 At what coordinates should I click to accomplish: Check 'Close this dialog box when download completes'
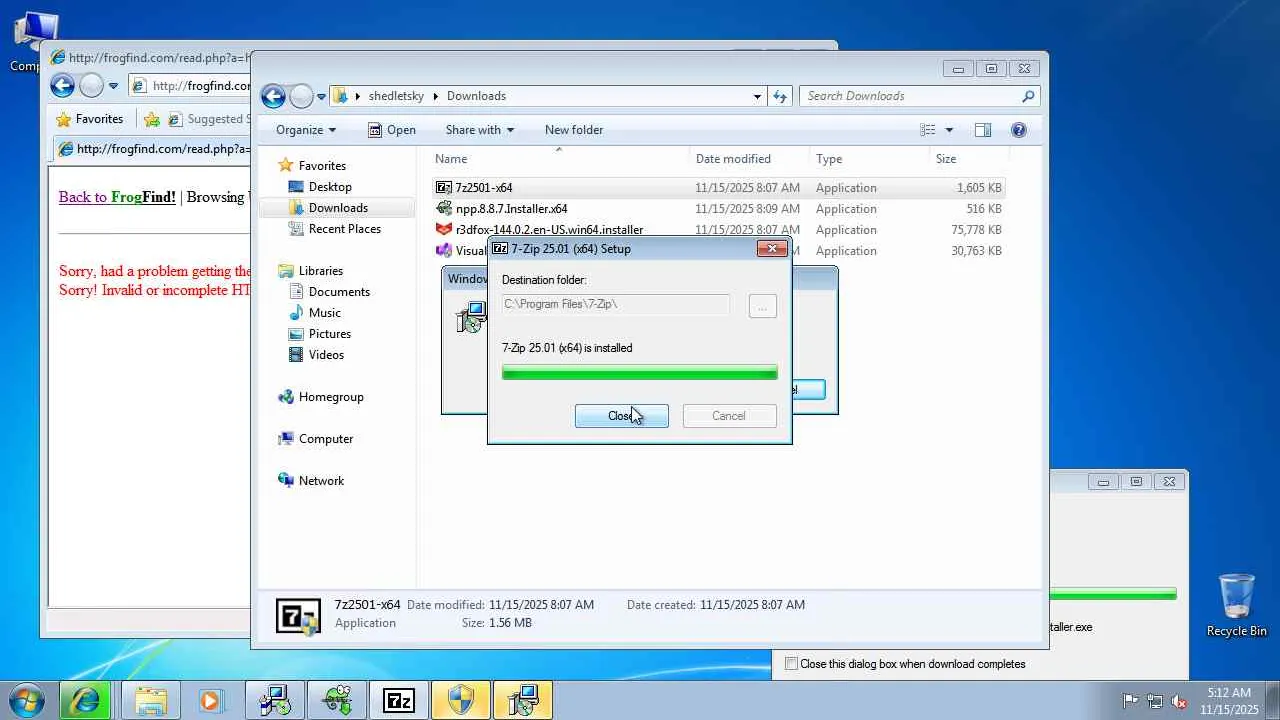coord(791,664)
